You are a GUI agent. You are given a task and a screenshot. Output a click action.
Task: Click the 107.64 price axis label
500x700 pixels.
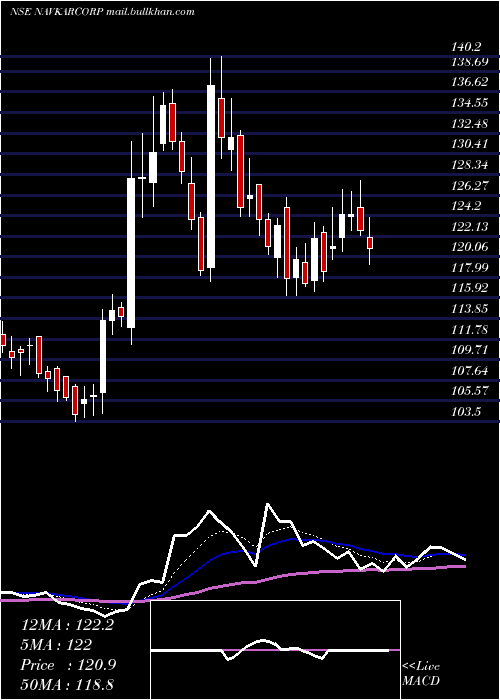coord(470,370)
